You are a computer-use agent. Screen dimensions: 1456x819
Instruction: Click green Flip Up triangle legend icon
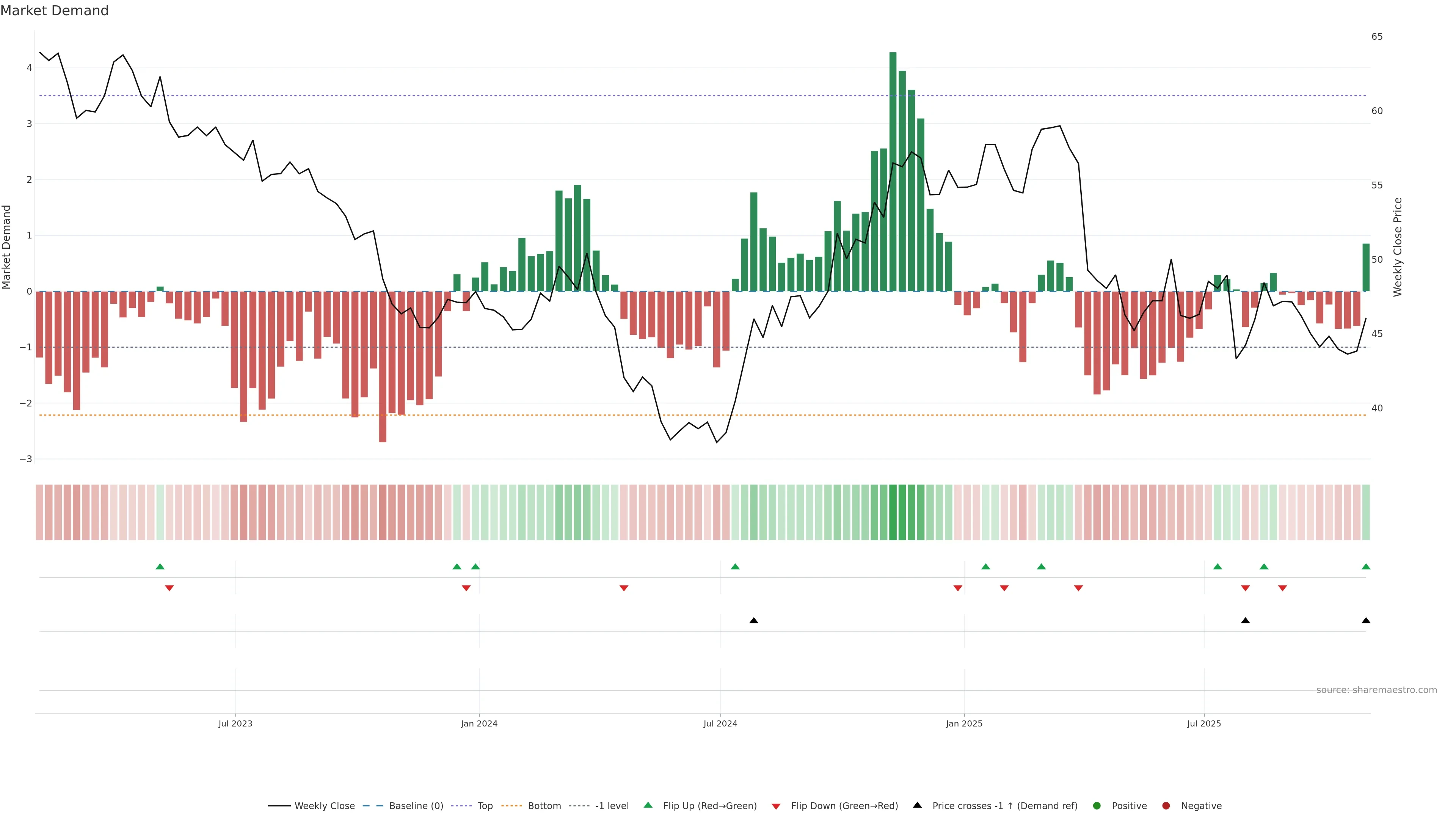pyautogui.click(x=648, y=805)
